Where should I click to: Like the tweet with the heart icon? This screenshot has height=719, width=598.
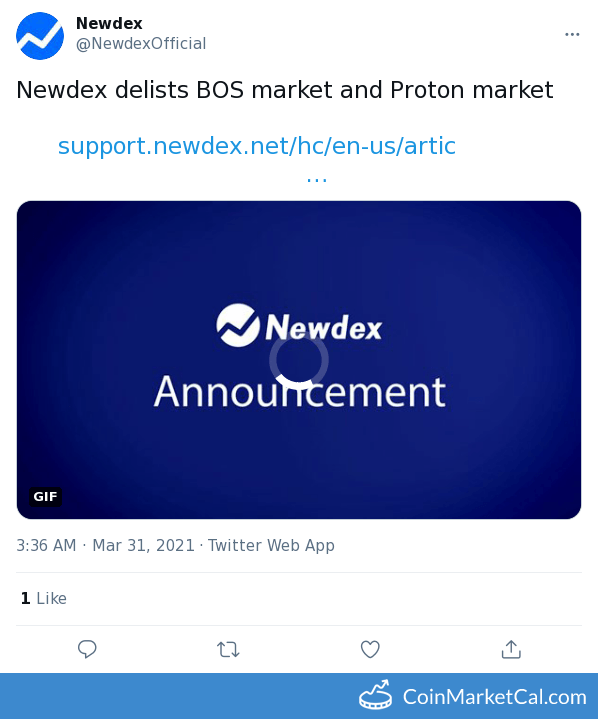[370, 649]
